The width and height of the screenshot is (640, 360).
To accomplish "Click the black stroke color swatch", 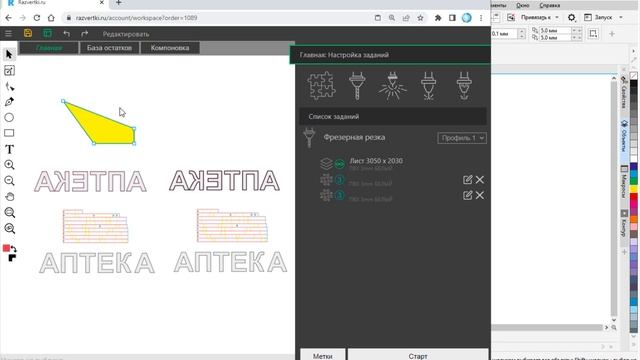I will (x=12, y=258).
